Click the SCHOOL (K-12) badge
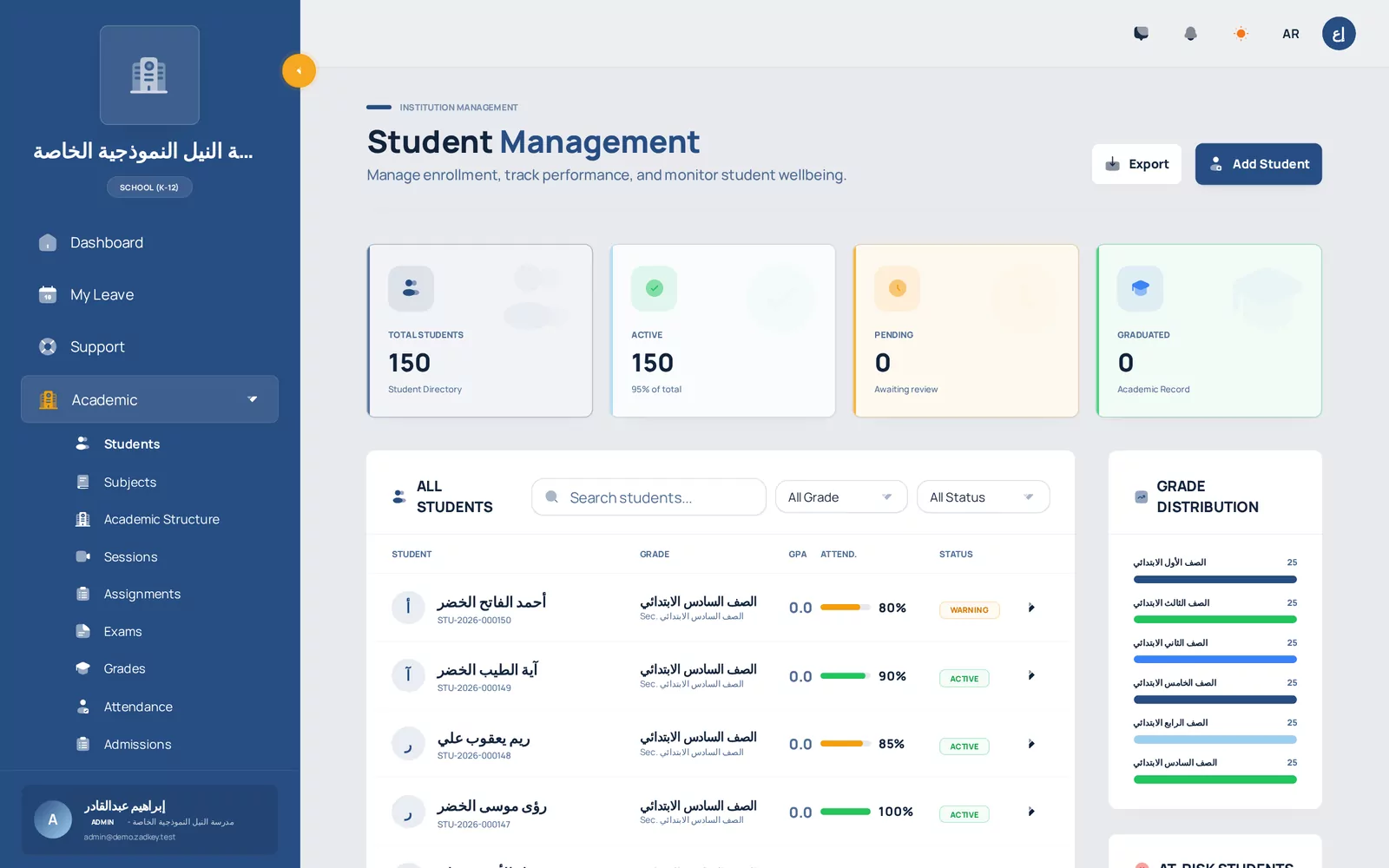Image resolution: width=1389 pixels, height=868 pixels. (149, 187)
